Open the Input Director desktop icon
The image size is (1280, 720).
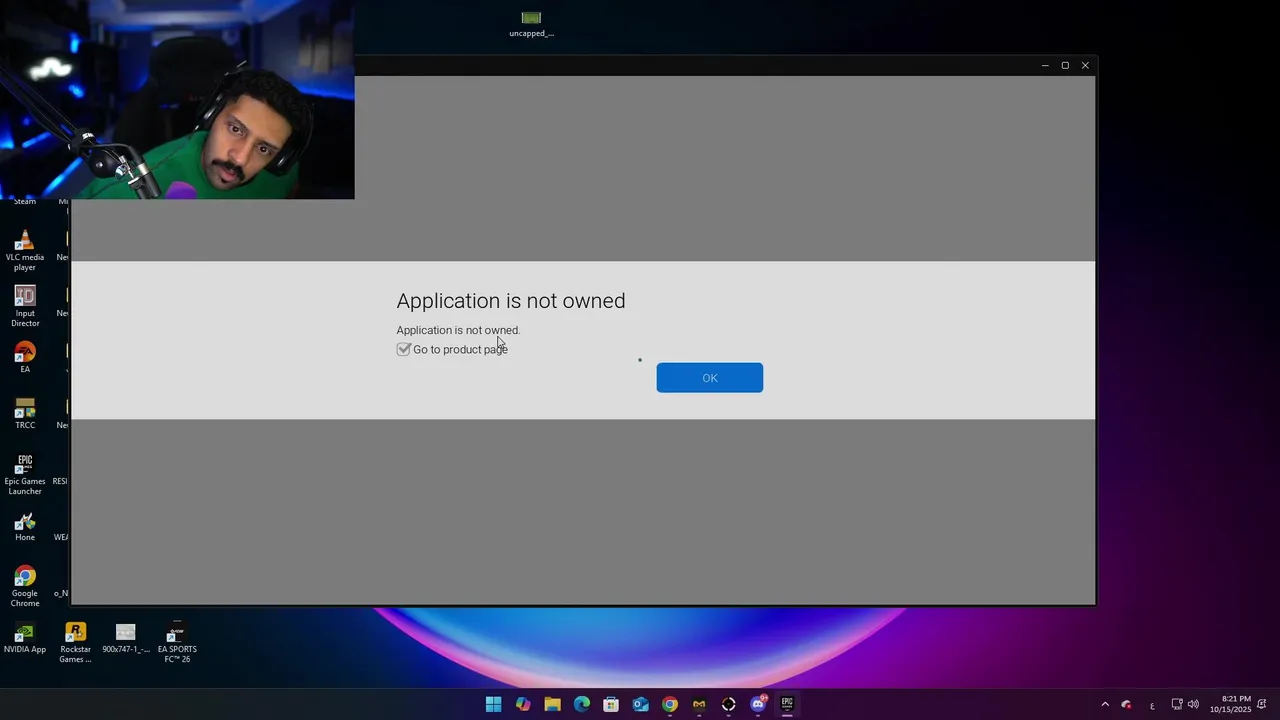(25, 307)
